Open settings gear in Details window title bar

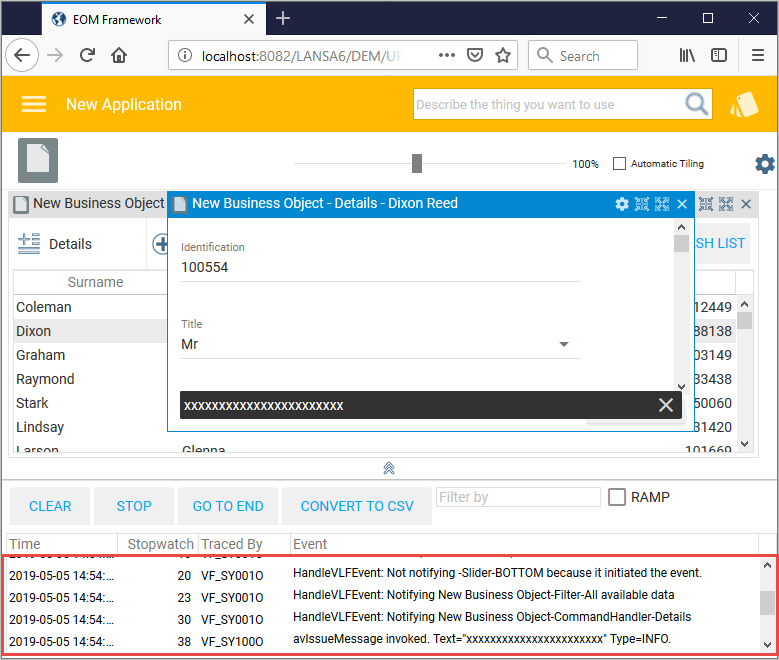622,204
